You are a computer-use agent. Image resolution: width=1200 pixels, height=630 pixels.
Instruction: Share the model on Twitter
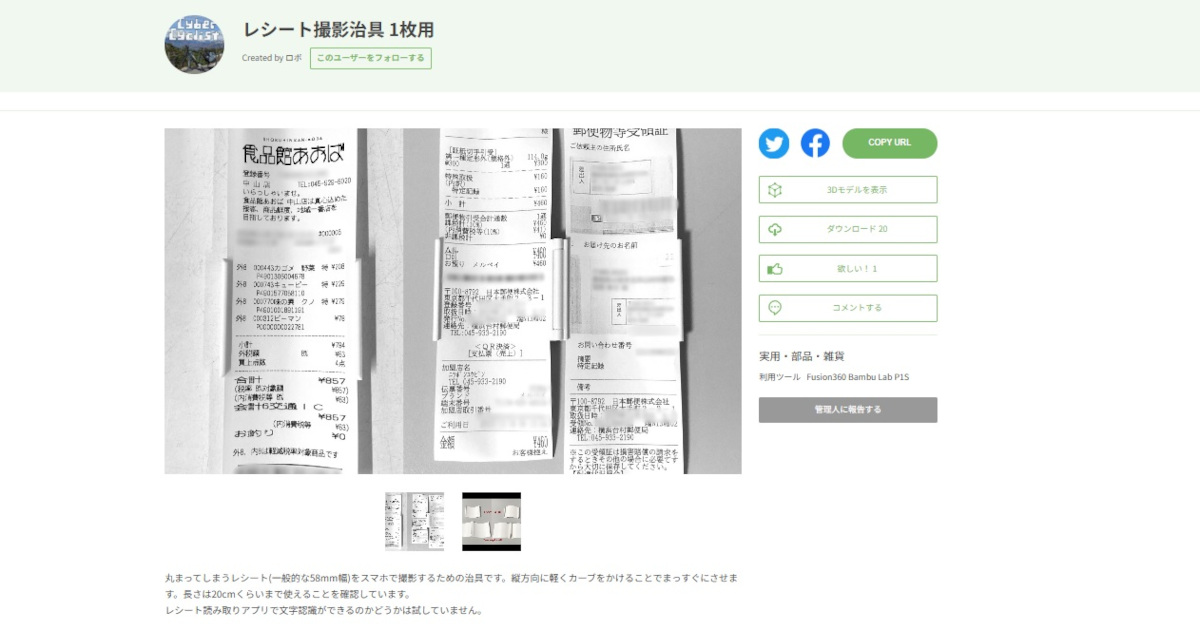(774, 143)
